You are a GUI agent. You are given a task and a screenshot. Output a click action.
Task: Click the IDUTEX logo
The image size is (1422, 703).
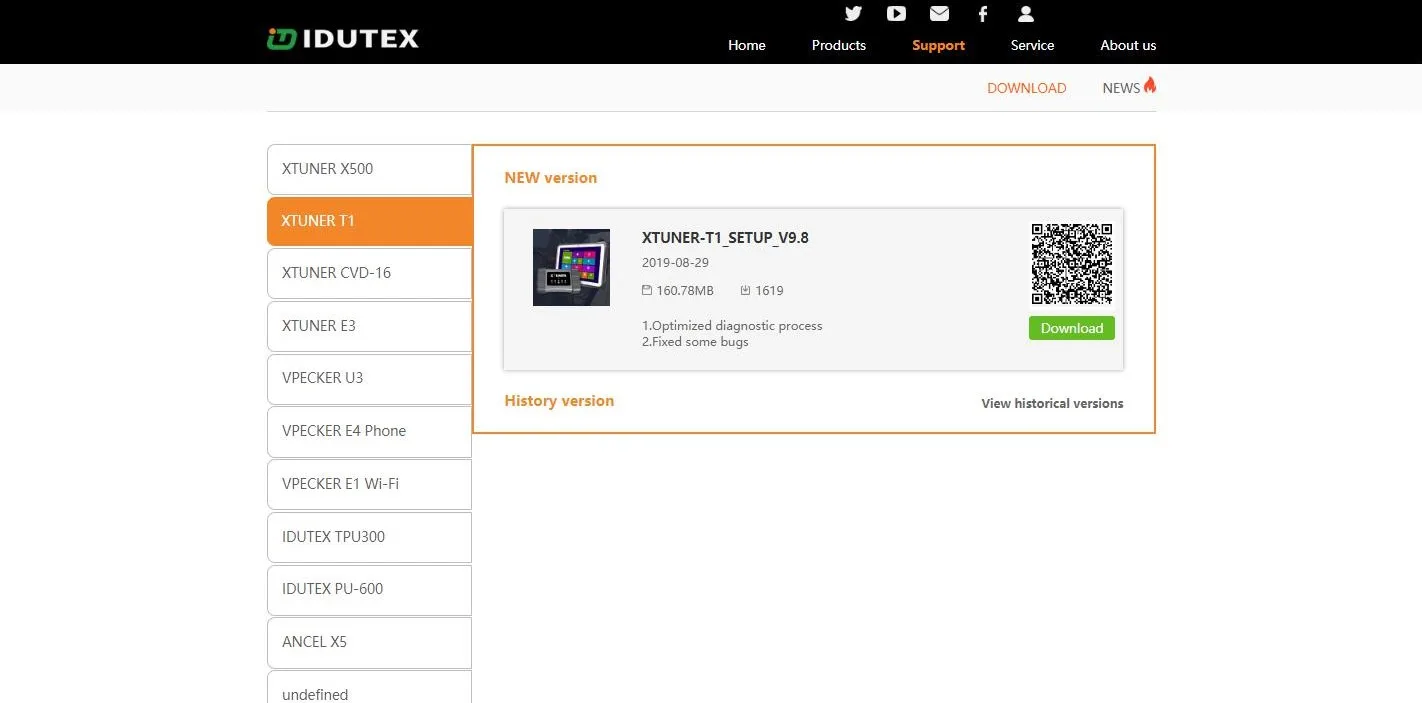click(x=343, y=39)
